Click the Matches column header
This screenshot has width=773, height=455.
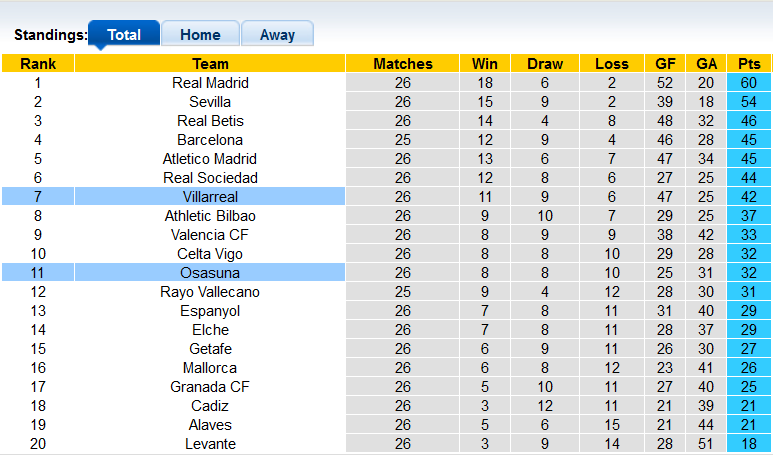click(x=403, y=64)
